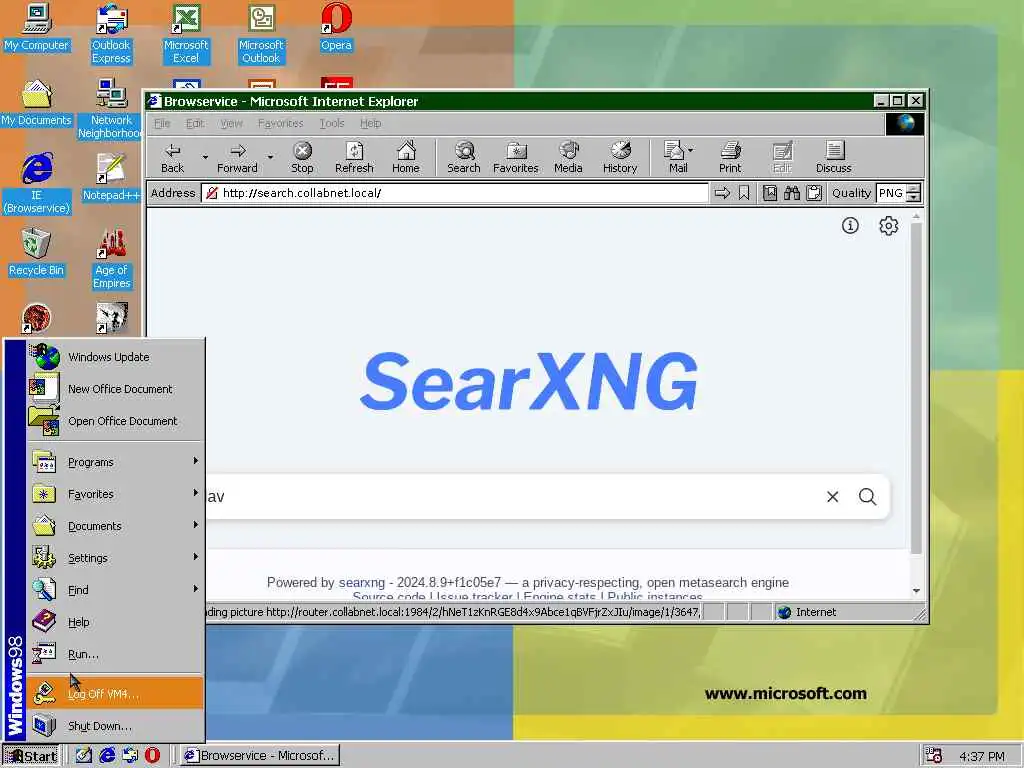Click the Start button
Screen dimensions: 1024x768
pos(31,756)
